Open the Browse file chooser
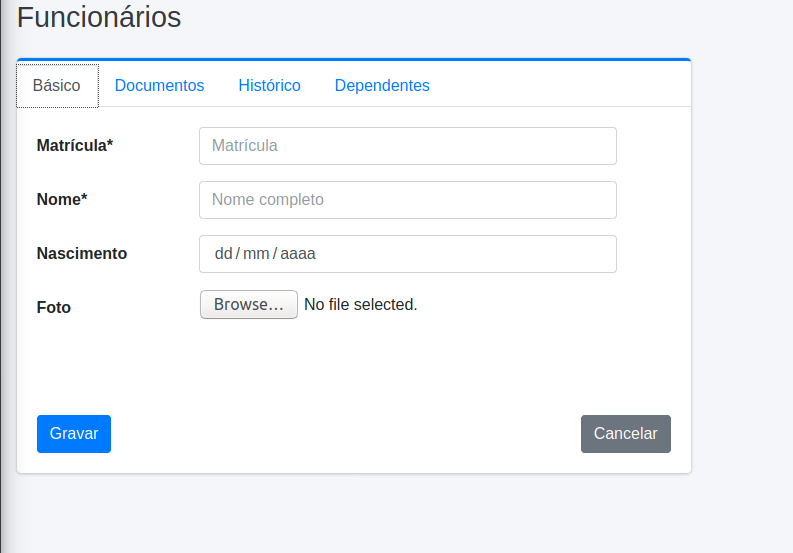793x553 pixels. [x=249, y=305]
